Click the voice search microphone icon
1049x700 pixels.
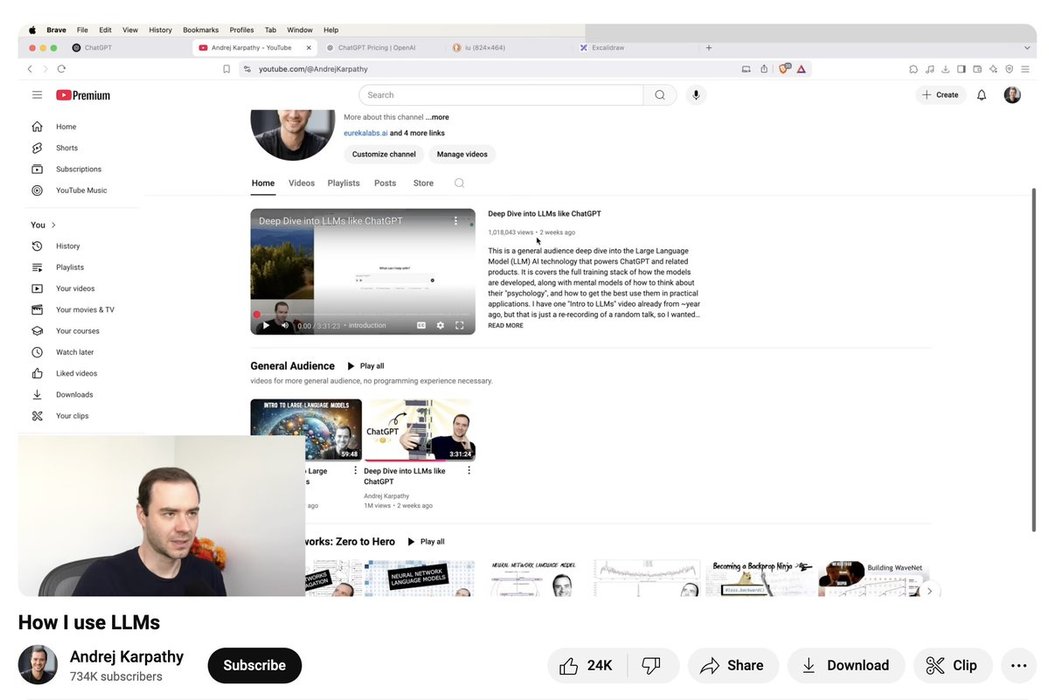point(696,95)
